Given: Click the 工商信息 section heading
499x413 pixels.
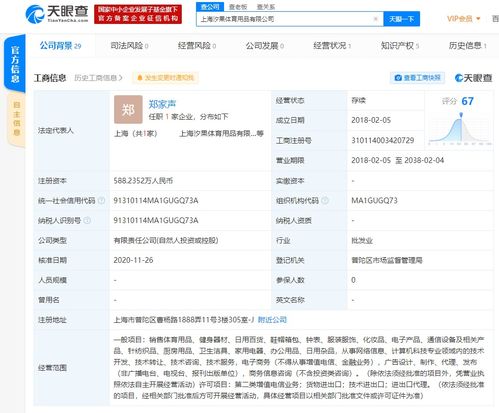Looking at the screenshot, I should click(50, 78).
